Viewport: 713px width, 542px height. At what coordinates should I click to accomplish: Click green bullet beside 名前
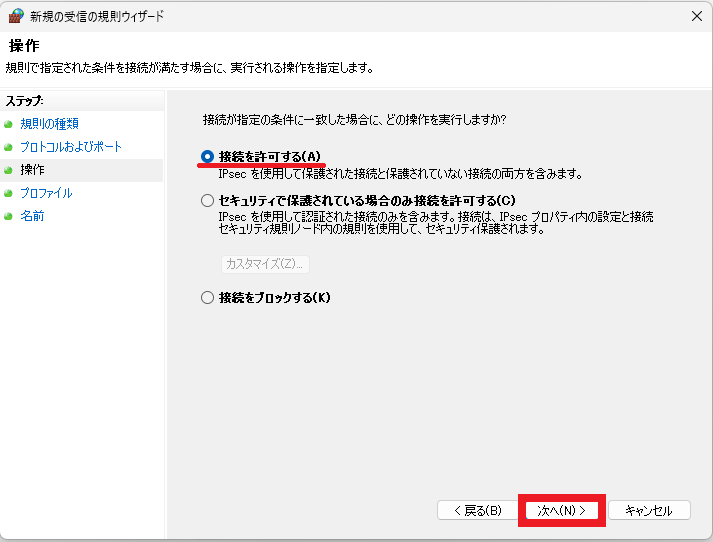[8, 216]
